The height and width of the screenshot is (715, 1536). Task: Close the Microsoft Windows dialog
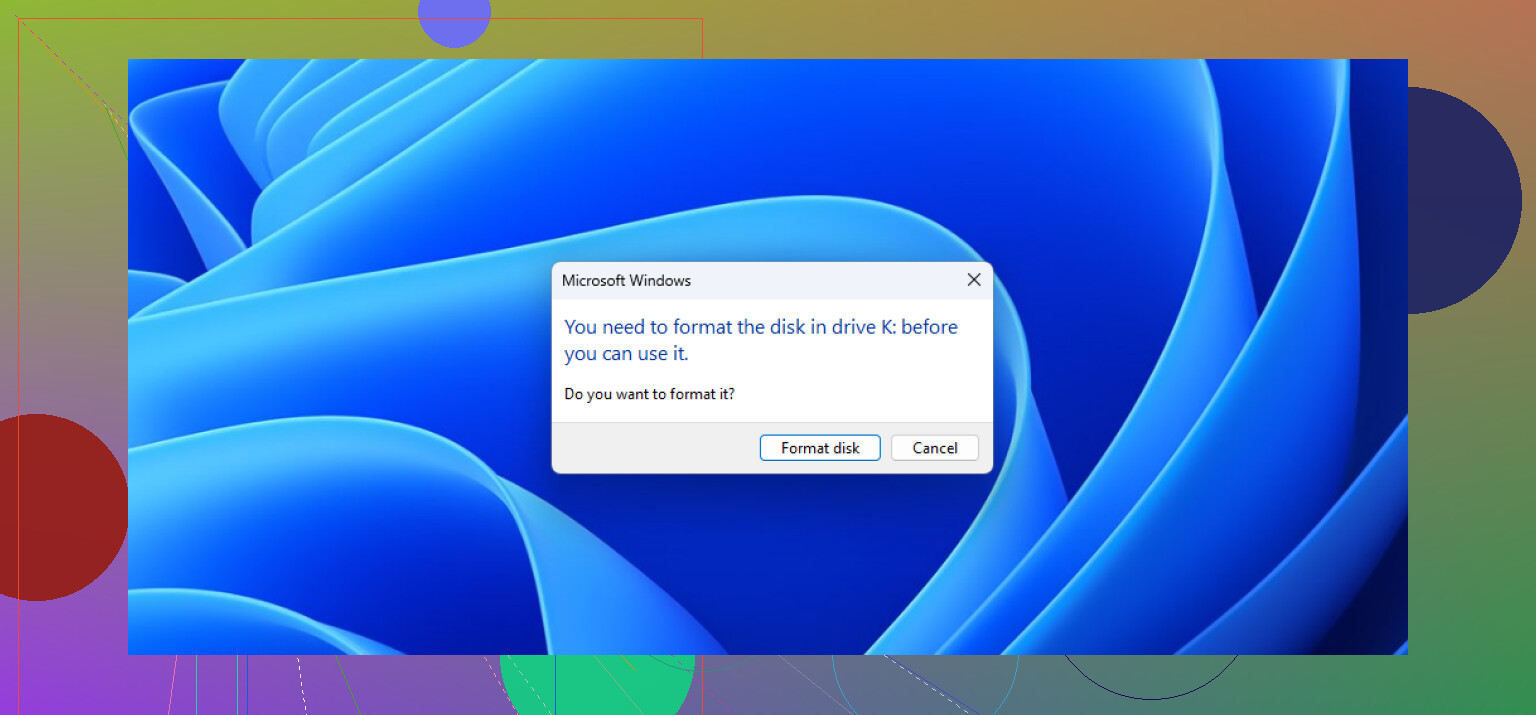tap(973, 280)
